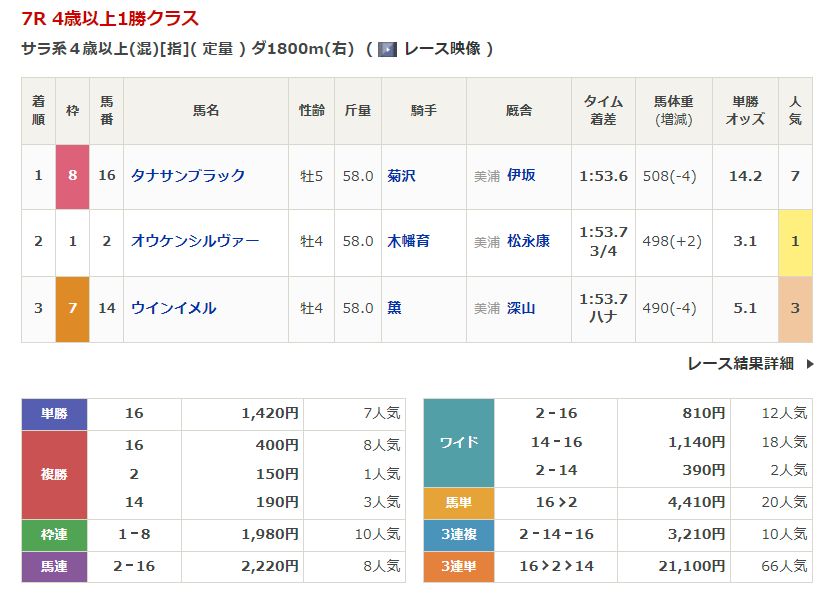833x592 pixels.
Task: Click the 3連単 trifecta payout label
Action: tap(459, 566)
